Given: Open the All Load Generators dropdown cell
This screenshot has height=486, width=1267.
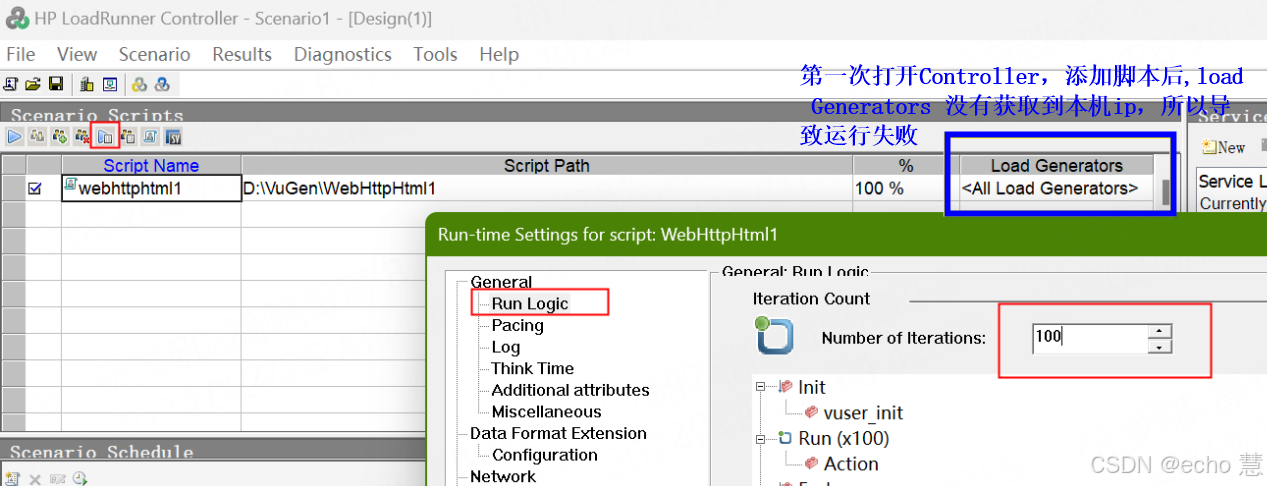Looking at the screenshot, I should tap(1056, 188).
